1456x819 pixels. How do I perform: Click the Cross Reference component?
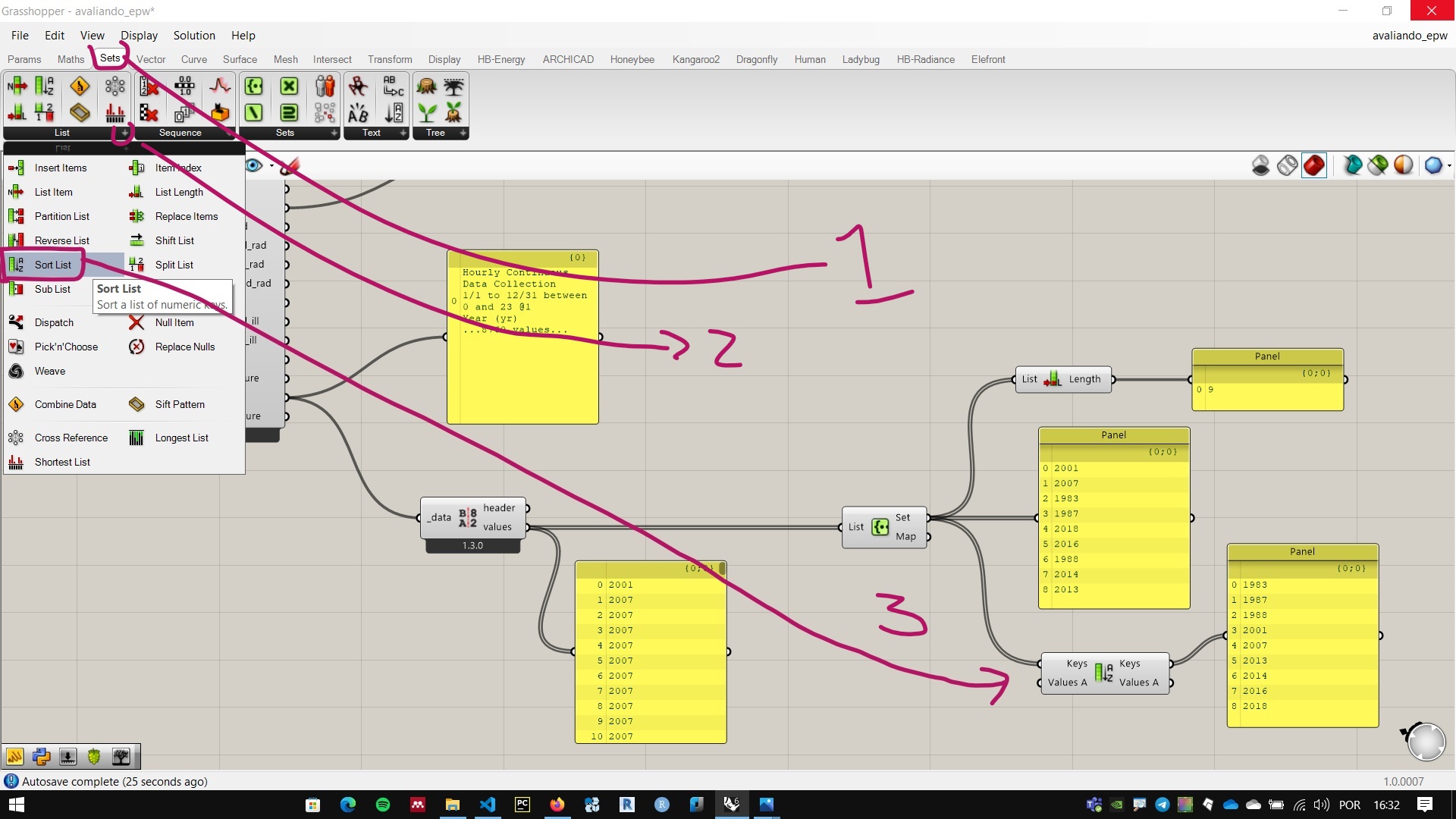[70, 437]
